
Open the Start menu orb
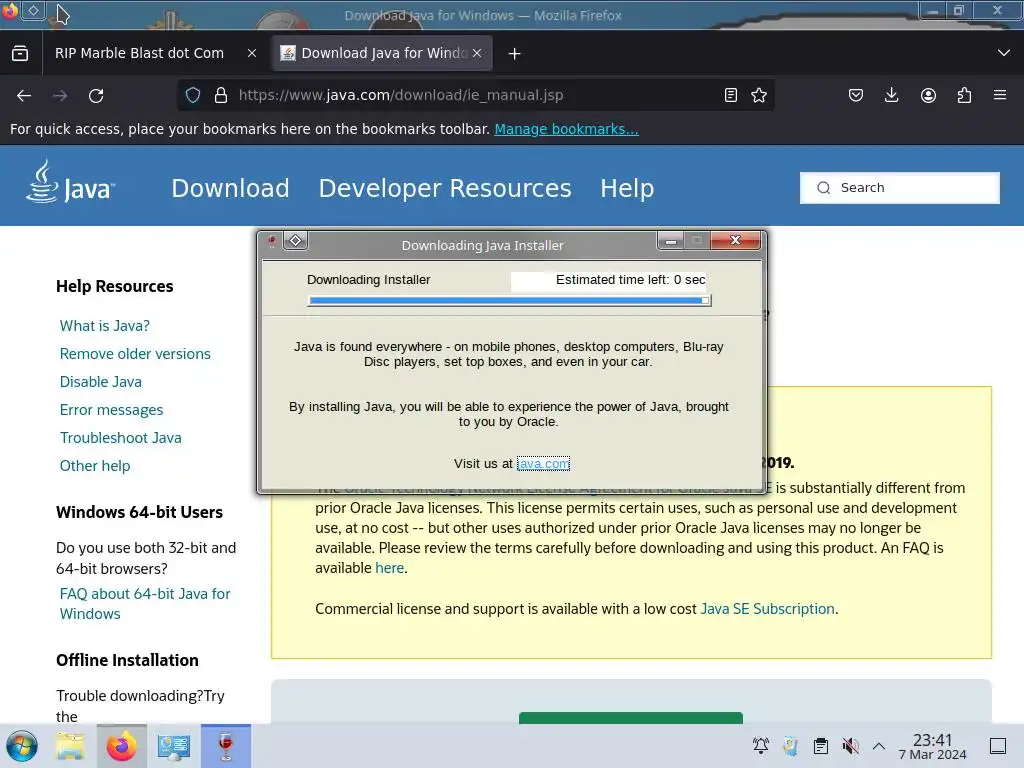22,746
